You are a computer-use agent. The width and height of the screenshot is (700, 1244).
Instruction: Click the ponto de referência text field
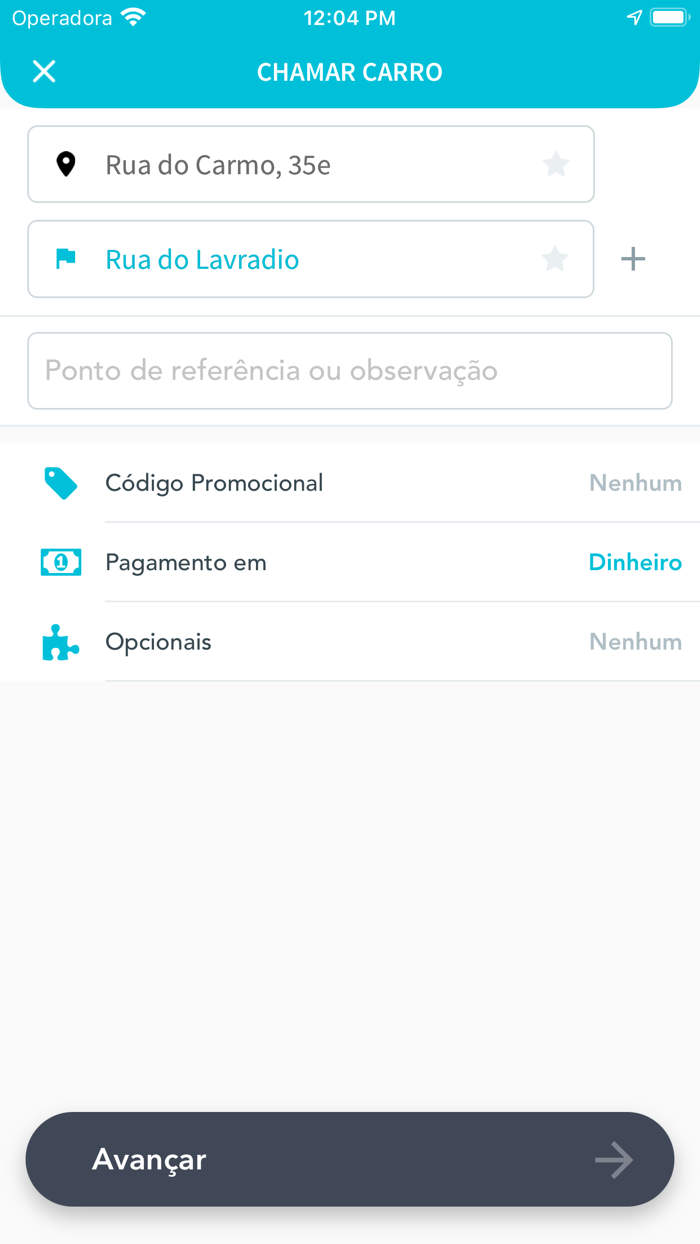(350, 370)
